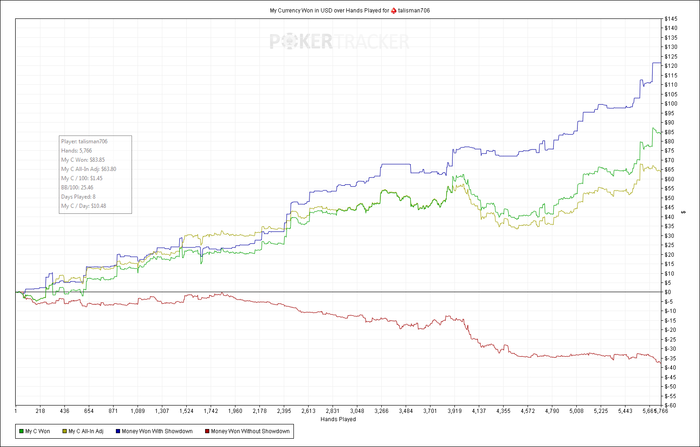The width and height of the screenshot is (700, 447).
Task: Click the '4,137' x-axis tick label
Action: pyautogui.click(x=478, y=411)
